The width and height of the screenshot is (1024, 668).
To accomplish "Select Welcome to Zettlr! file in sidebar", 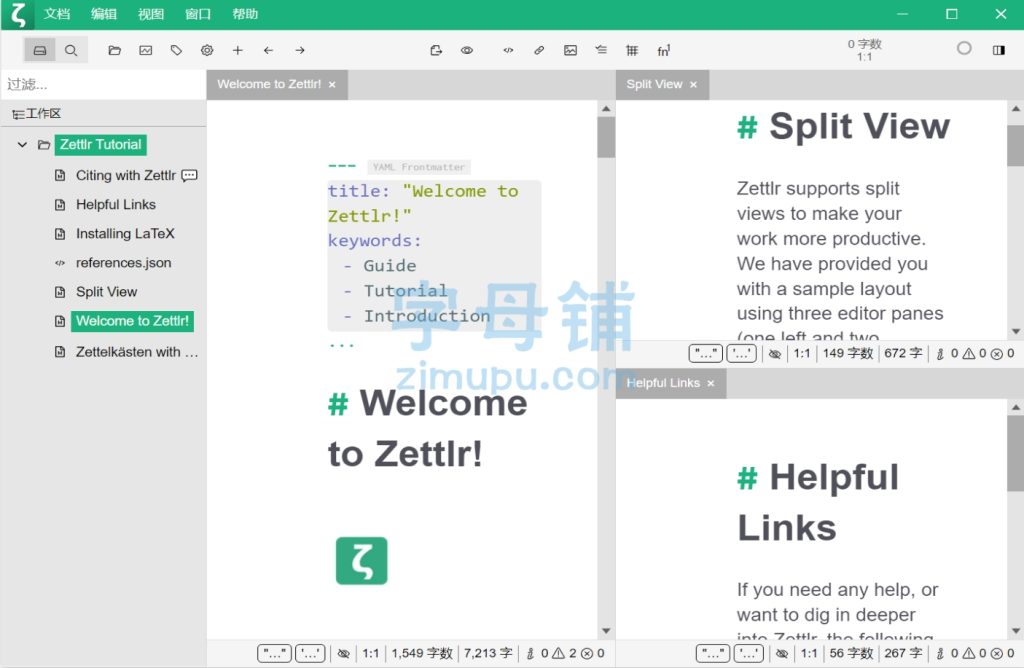I will point(132,321).
